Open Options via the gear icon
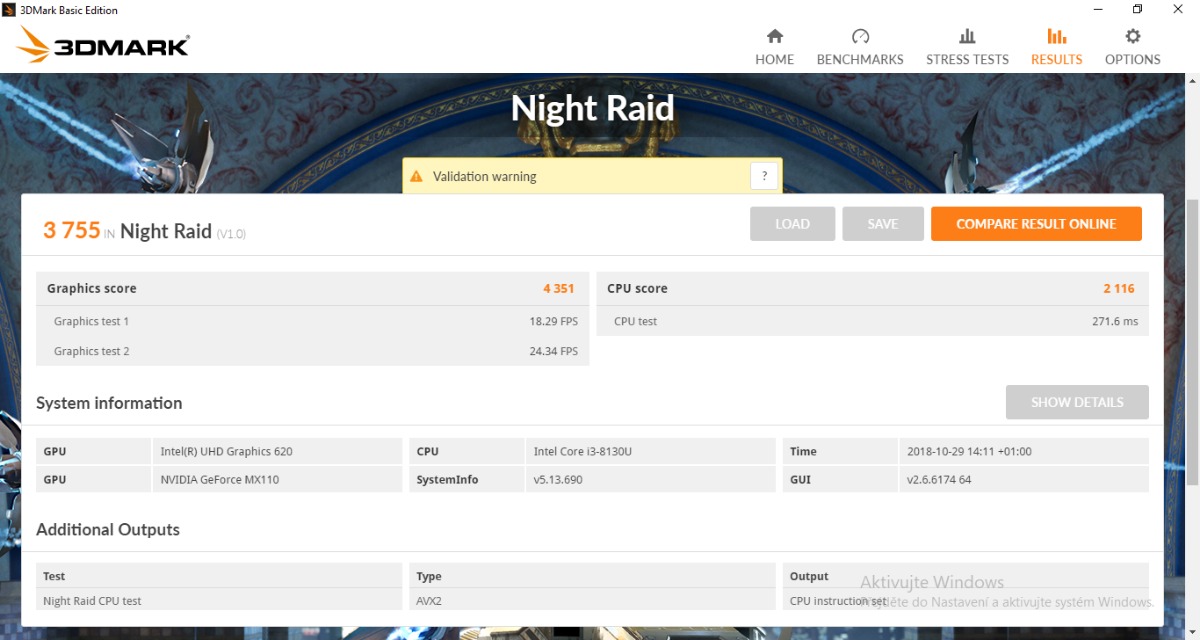Image resolution: width=1200 pixels, height=640 pixels. (x=1132, y=37)
